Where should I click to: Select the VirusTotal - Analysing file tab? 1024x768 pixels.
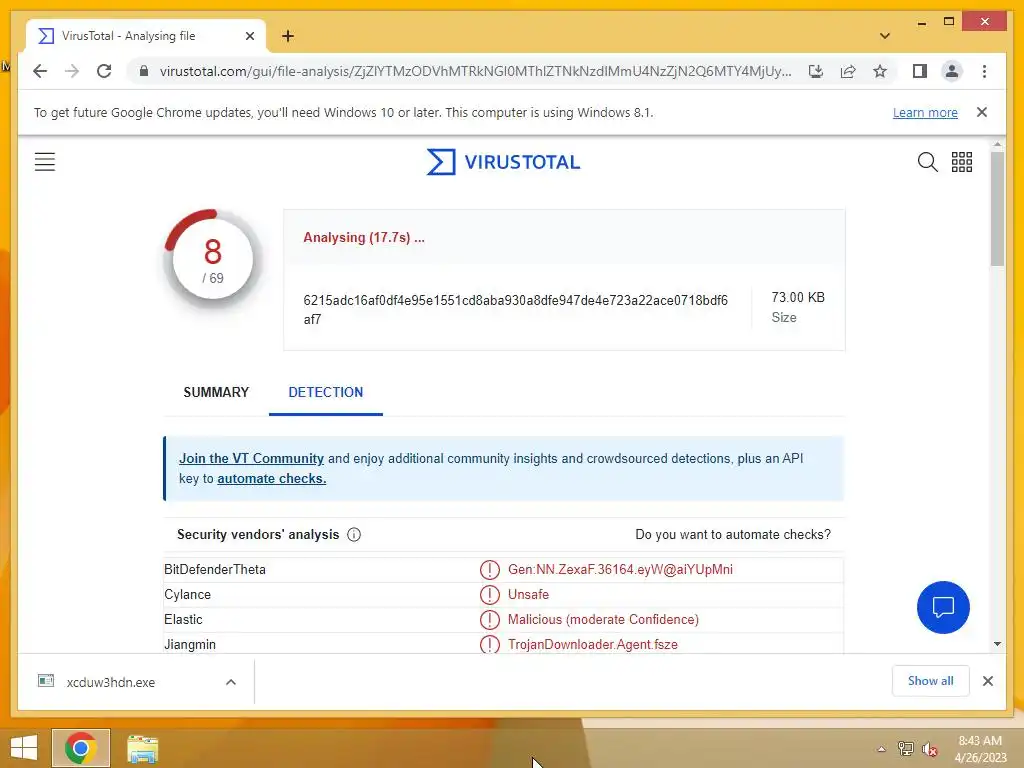[x=146, y=36]
